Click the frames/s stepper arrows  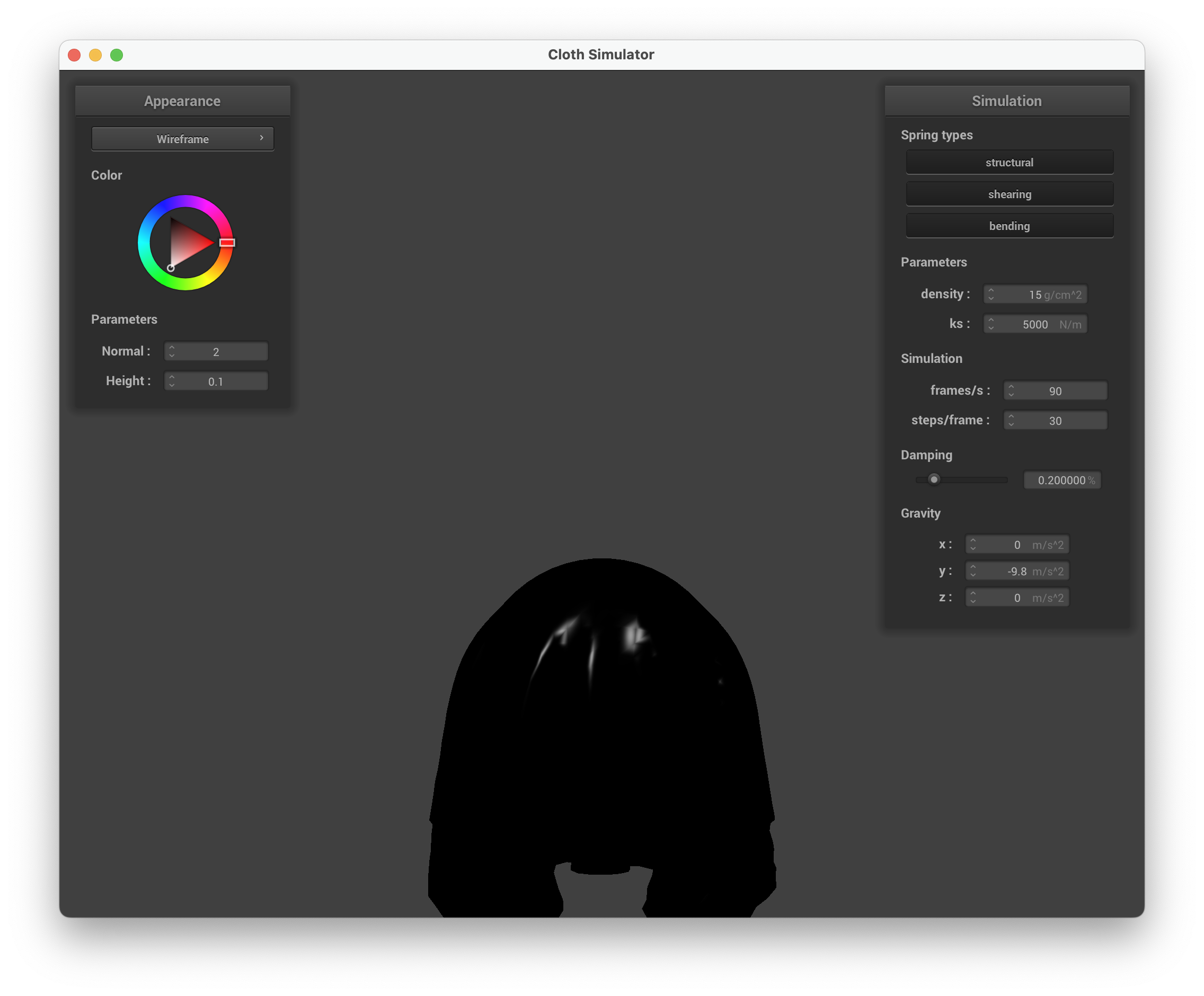pos(1011,391)
